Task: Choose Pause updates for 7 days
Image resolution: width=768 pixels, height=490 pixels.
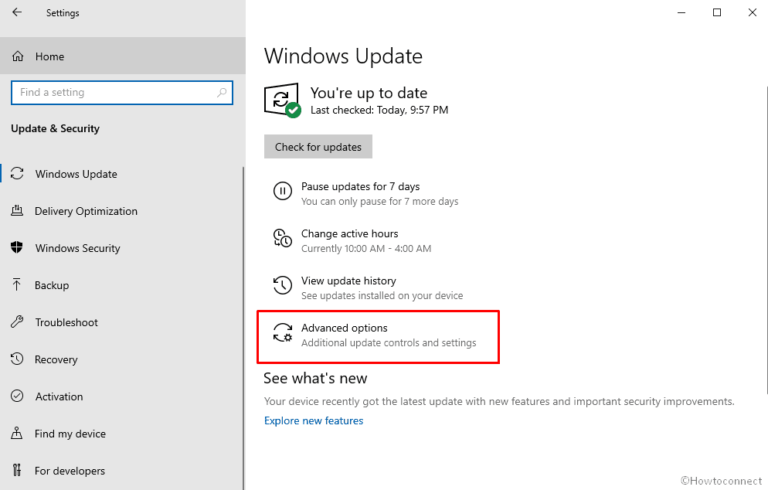Action: (x=365, y=193)
